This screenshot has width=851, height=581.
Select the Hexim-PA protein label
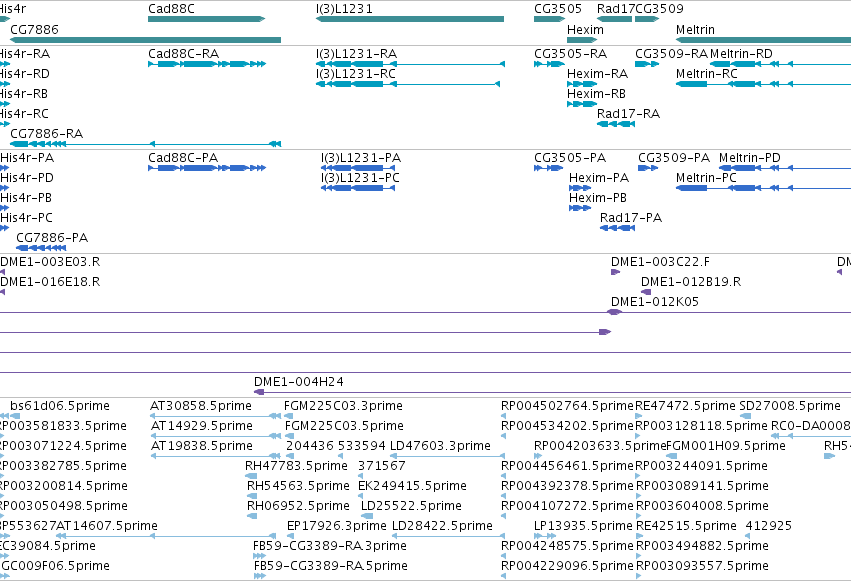(x=599, y=178)
